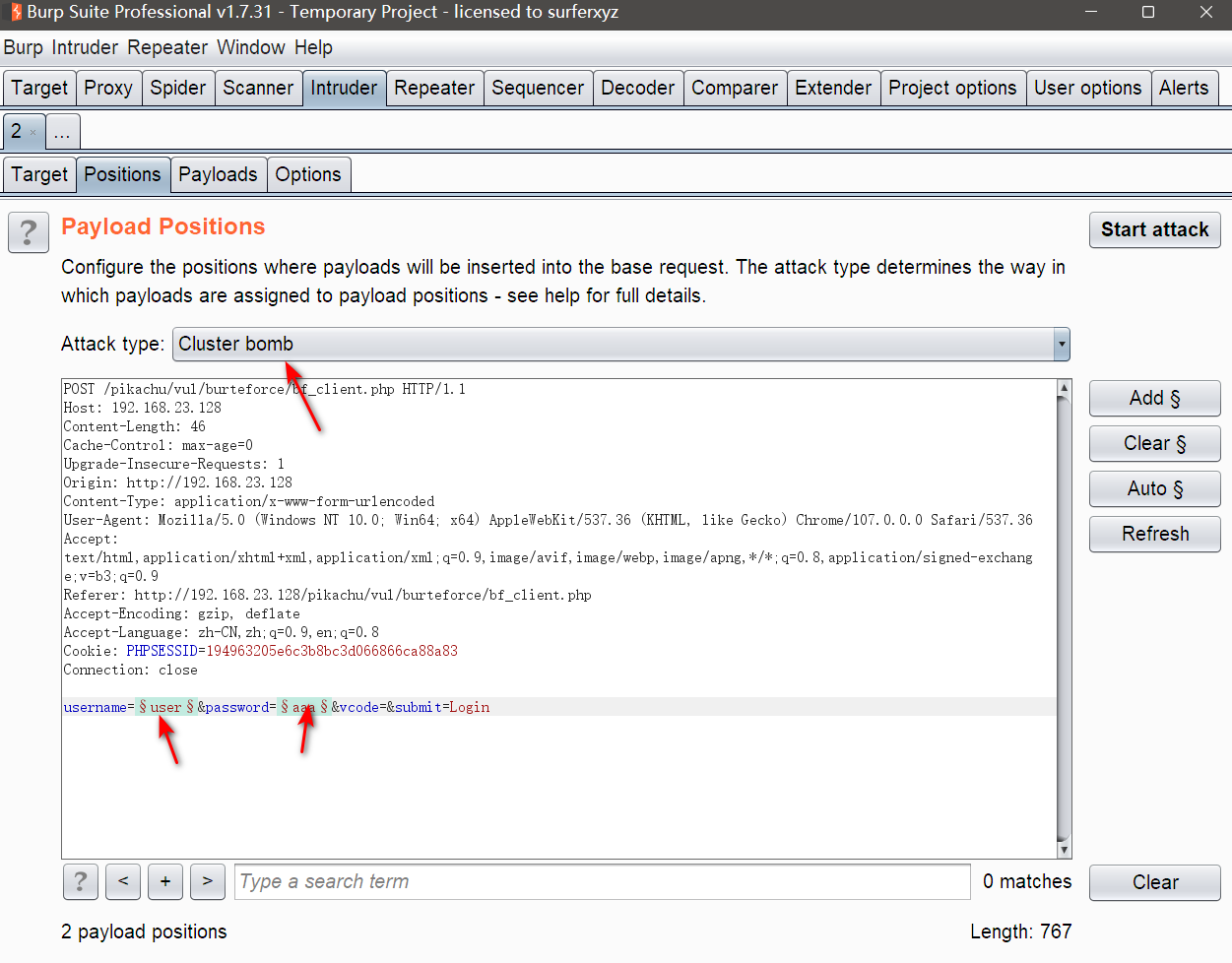1232x963 pixels.
Task: Open new Intruder tab with ellipsis
Action: (x=62, y=132)
